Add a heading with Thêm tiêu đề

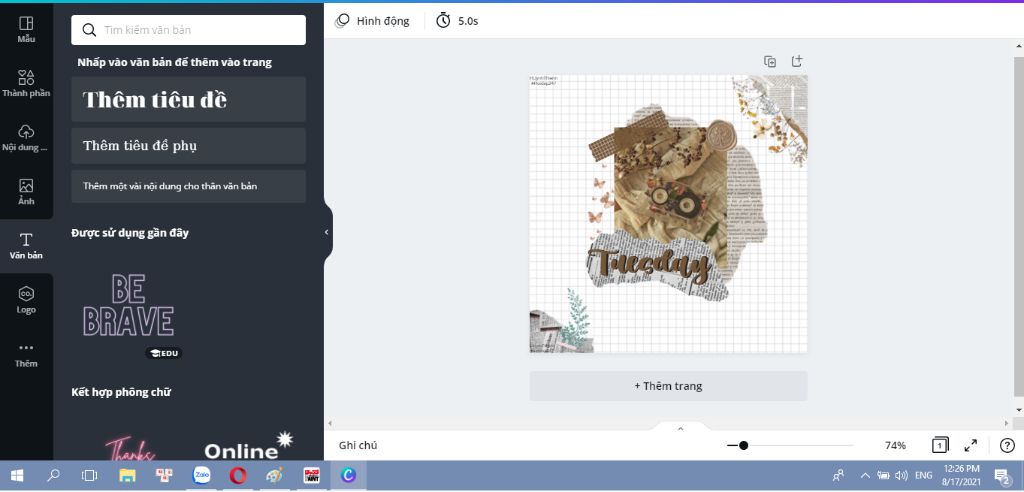(x=188, y=99)
